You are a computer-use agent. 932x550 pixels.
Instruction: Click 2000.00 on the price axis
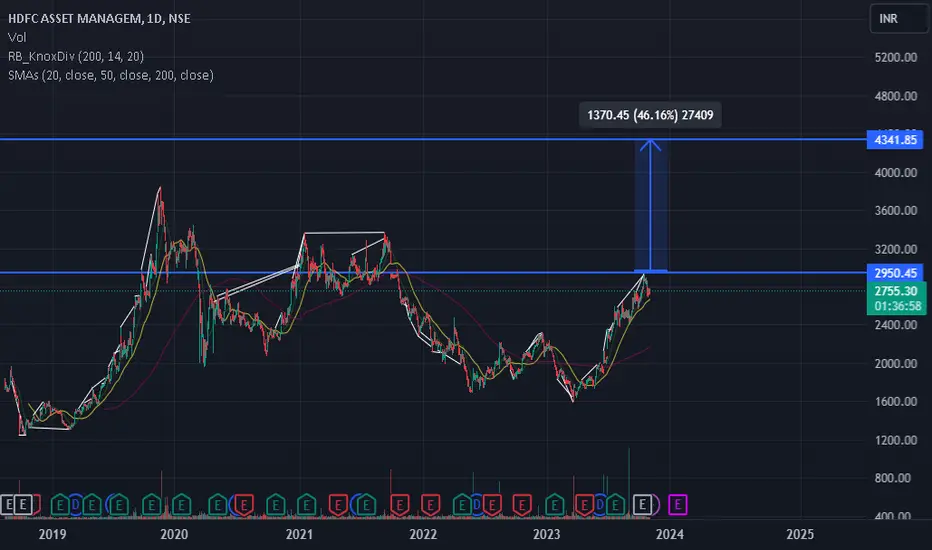pyautogui.click(x=896, y=363)
